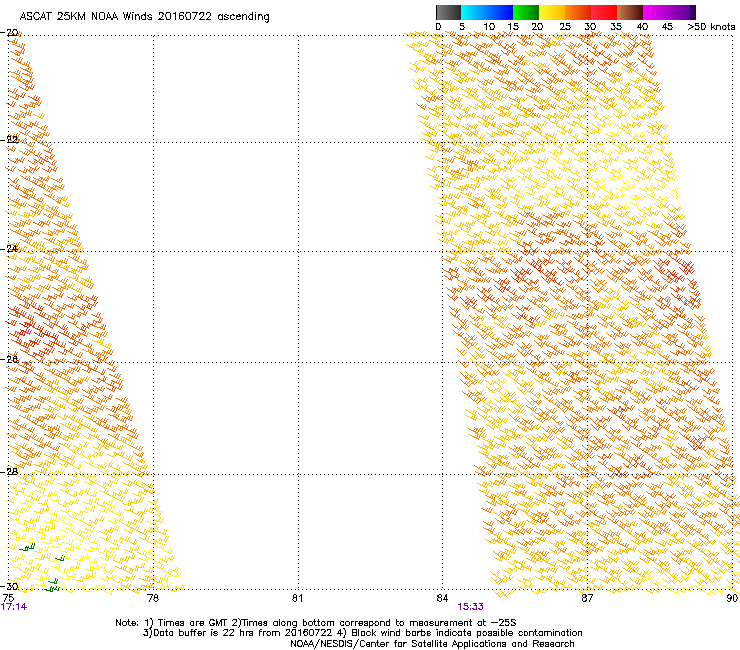Image resolution: width=740 pixels, height=650 pixels.
Task: Click the -22 latitude axis label
Action: point(10,140)
